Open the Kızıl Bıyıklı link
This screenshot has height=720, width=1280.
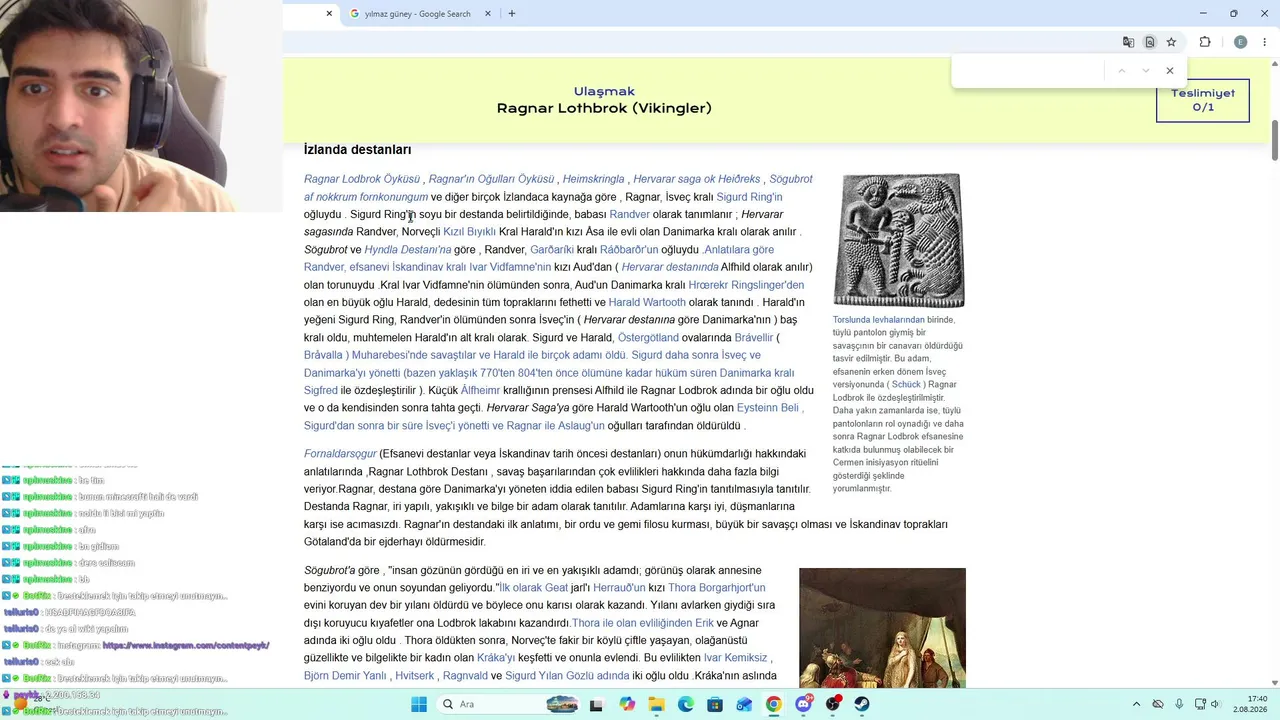coord(470,232)
